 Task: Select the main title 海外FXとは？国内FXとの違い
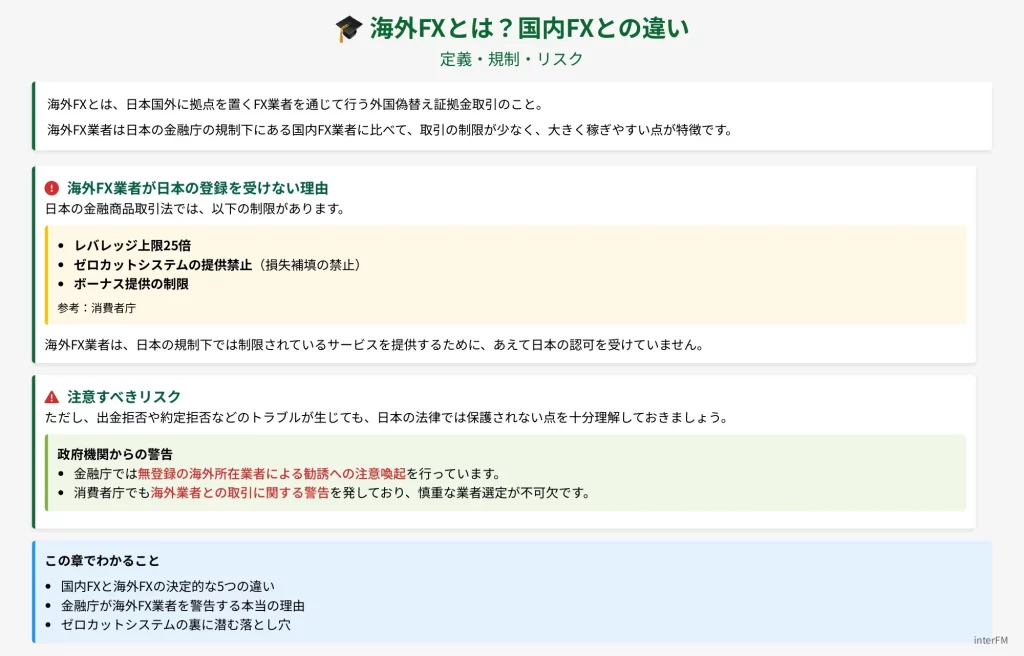[529, 28]
